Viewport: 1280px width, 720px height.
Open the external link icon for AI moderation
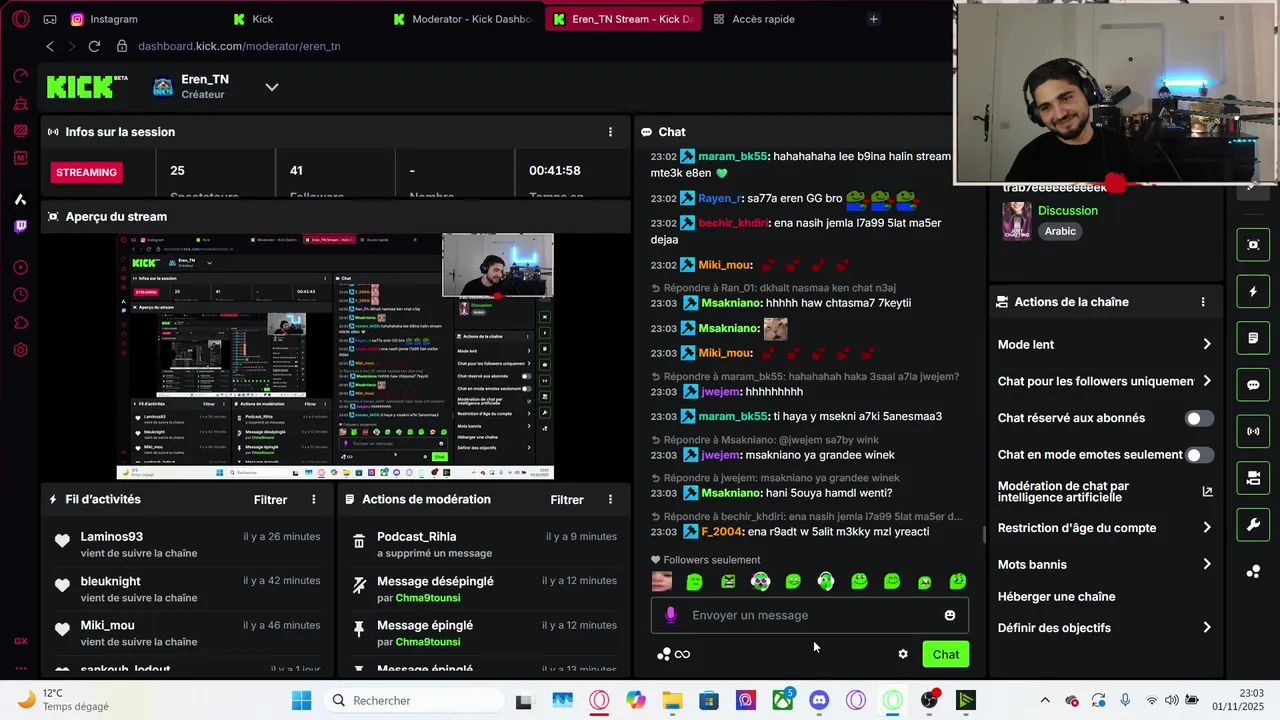click(x=1207, y=491)
